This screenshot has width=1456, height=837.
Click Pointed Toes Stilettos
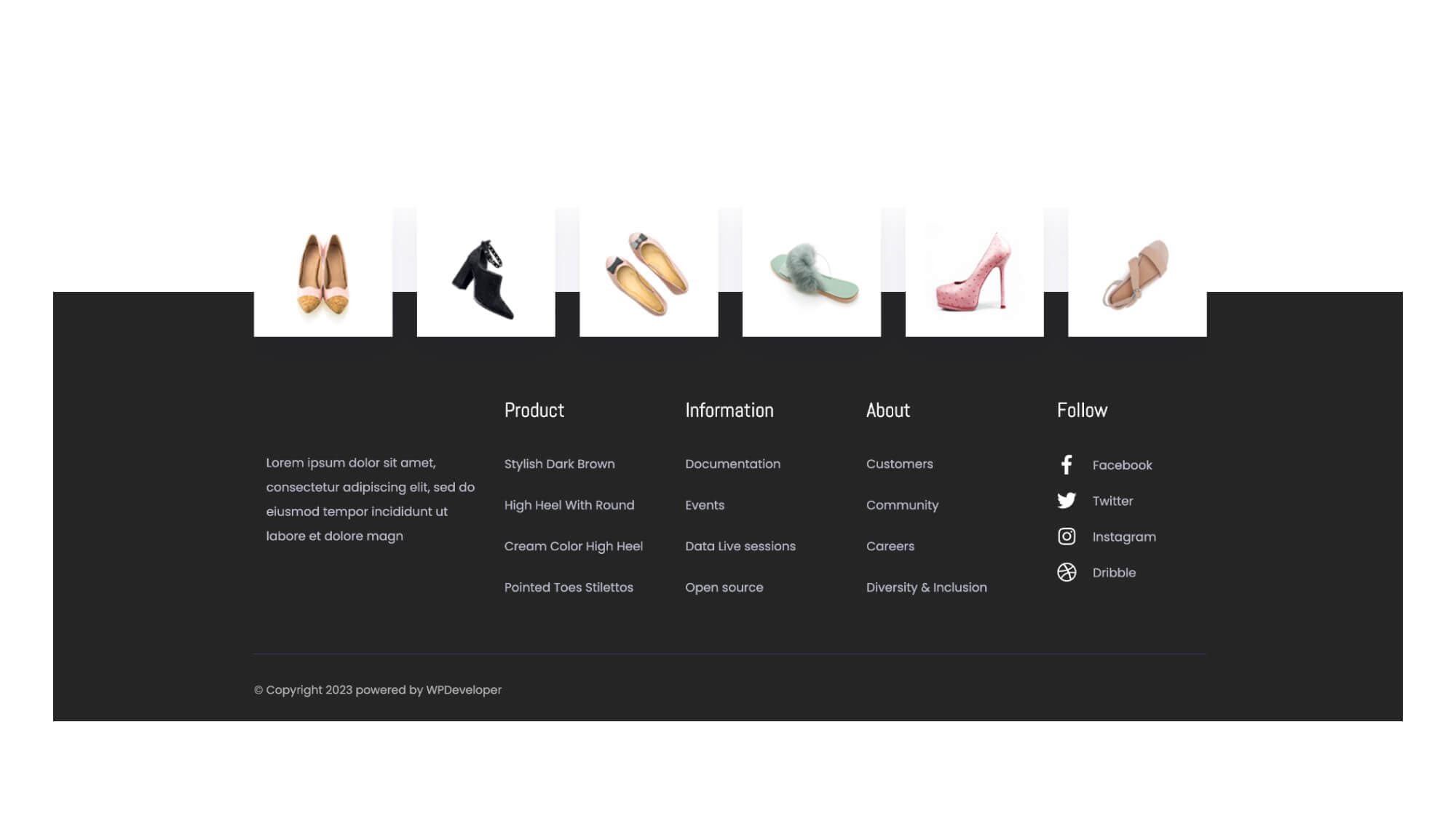click(x=569, y=587)
